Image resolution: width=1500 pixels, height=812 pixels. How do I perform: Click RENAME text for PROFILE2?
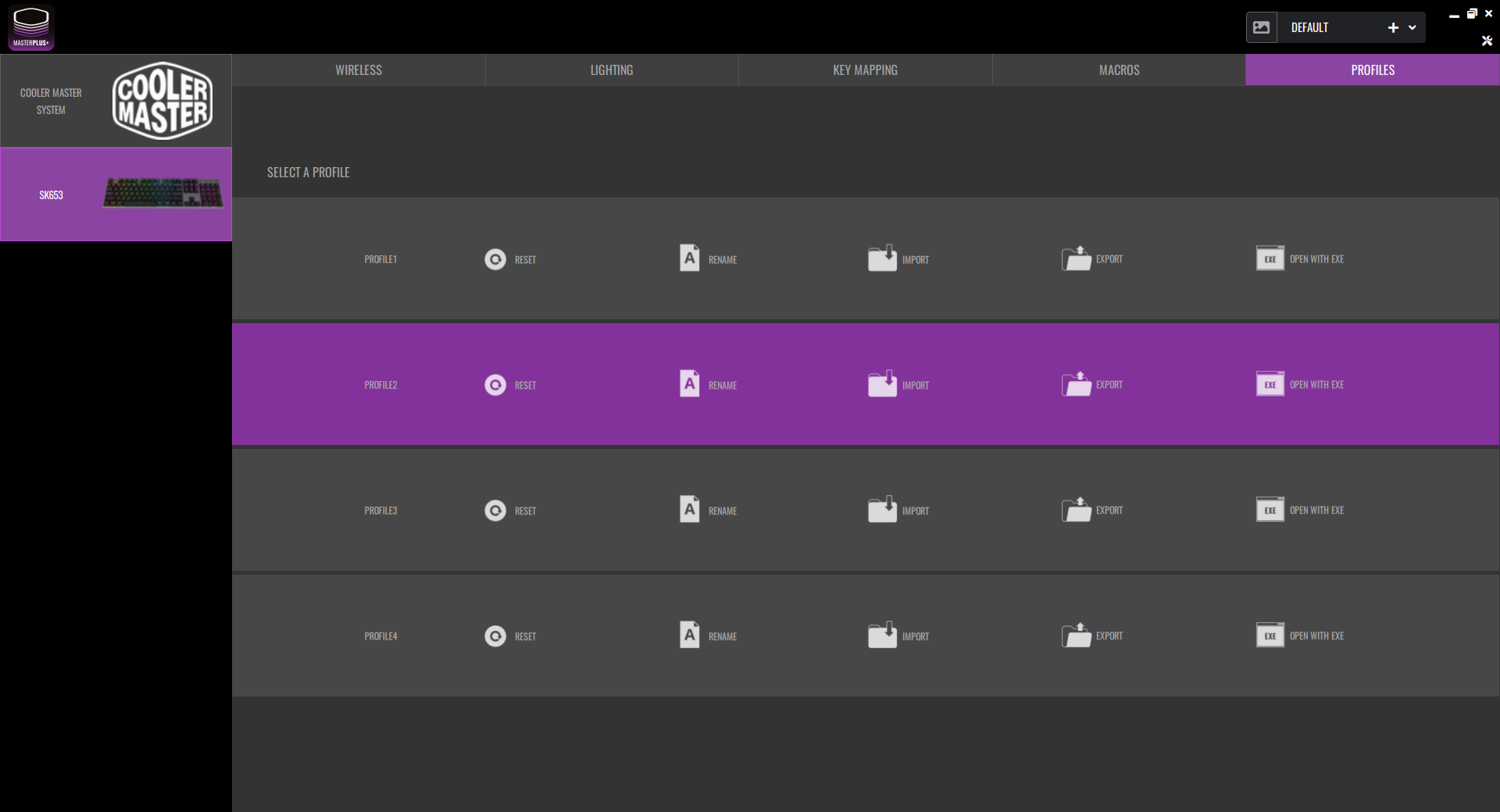pos(723,386)
